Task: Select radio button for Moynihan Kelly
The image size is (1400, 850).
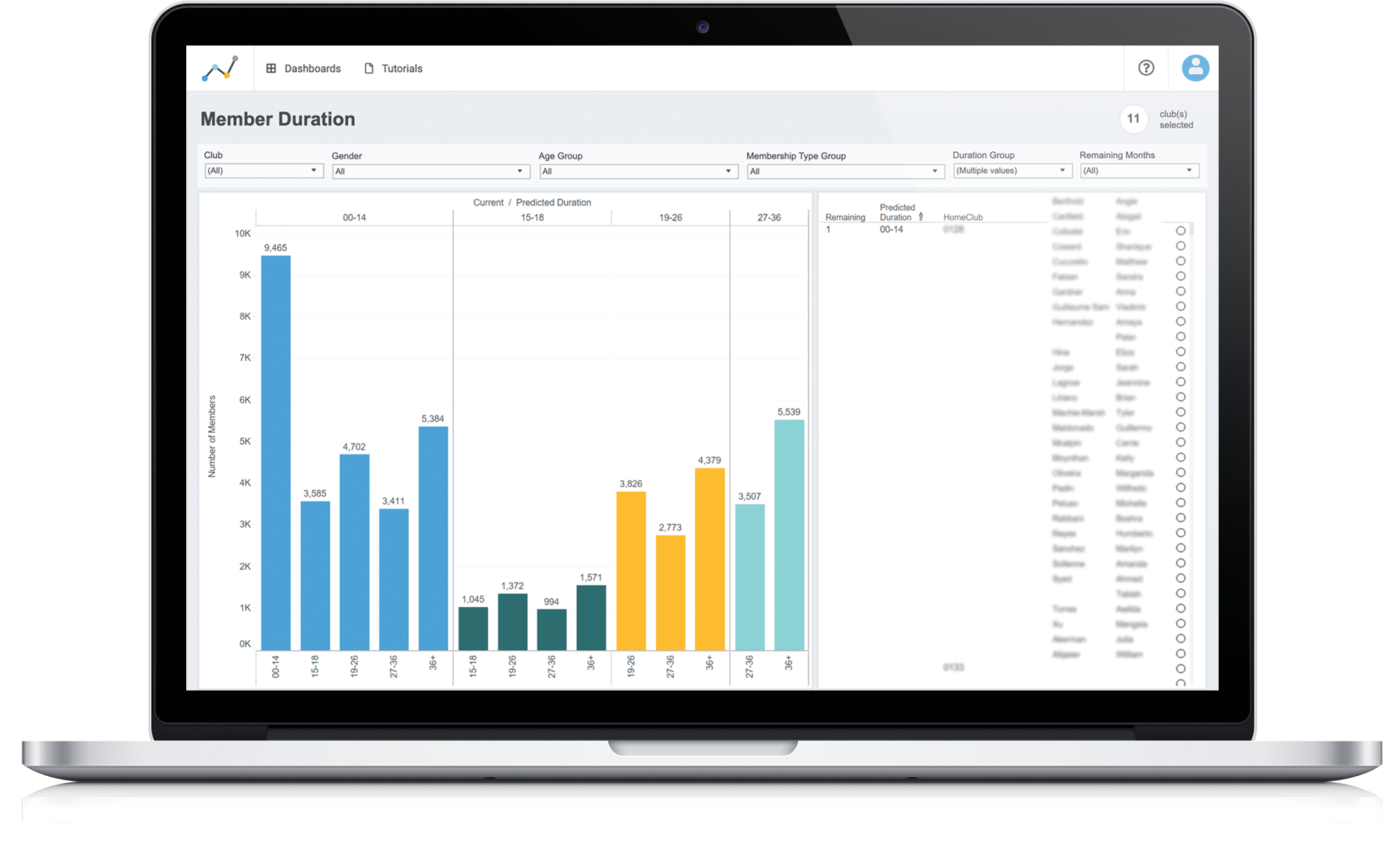Action: click(1180, 458)
